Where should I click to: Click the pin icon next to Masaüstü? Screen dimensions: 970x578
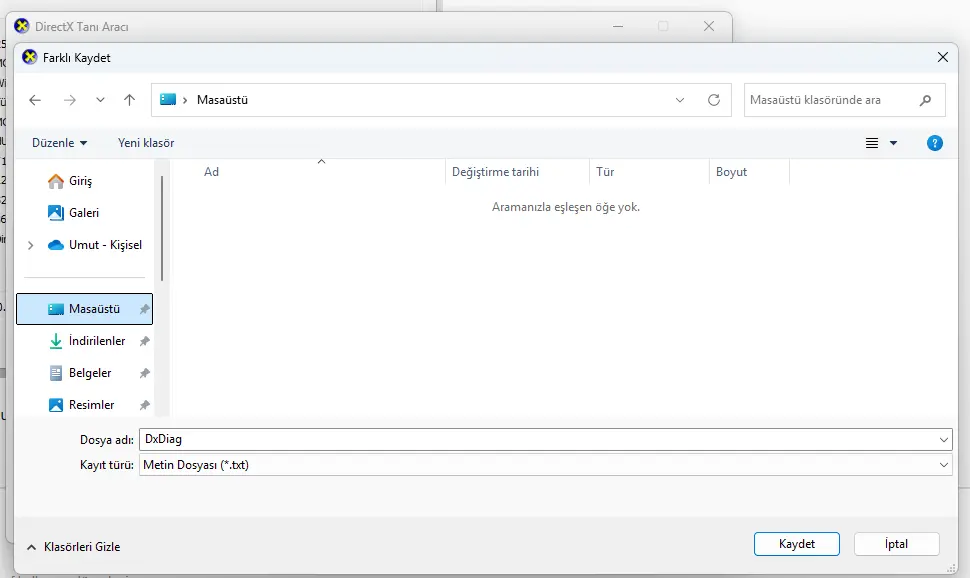pyautogui.click(x=145, y=309)
